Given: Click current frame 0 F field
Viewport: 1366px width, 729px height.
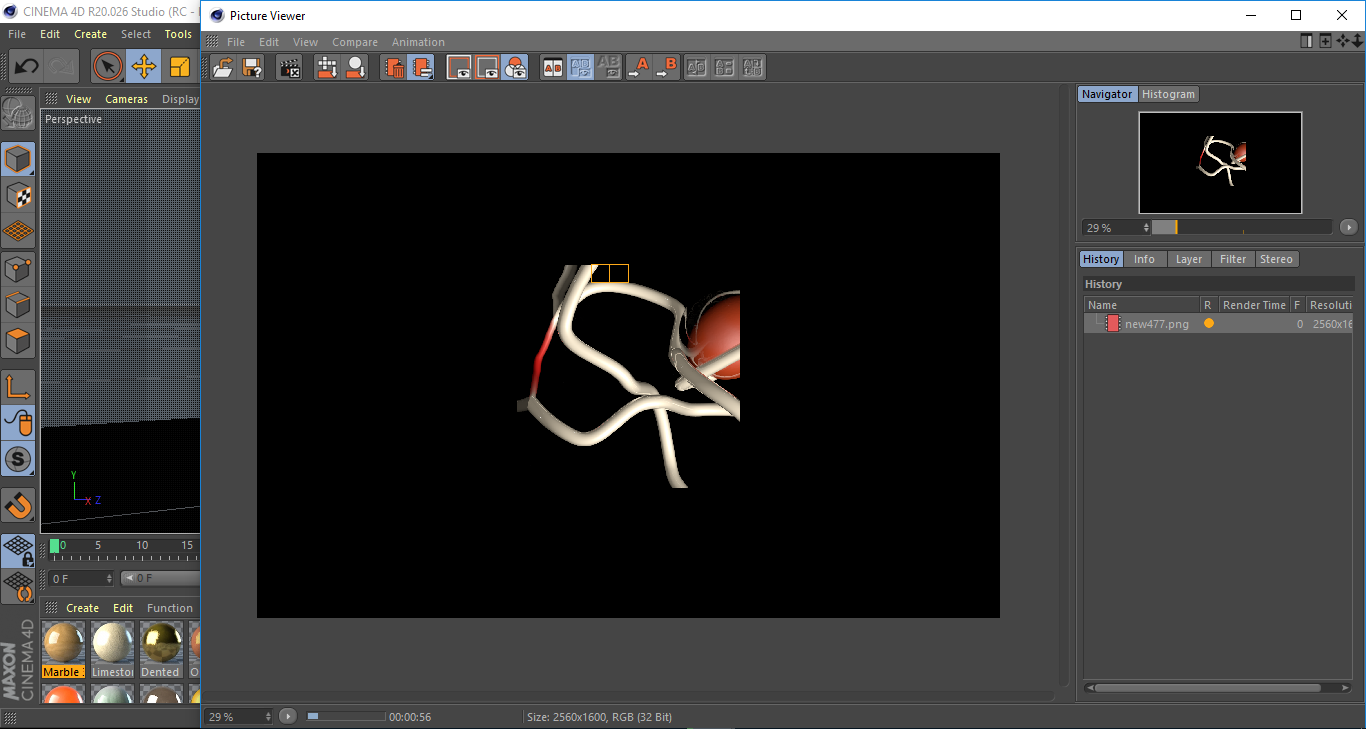Looking at the screenshot, I should 80,578.
